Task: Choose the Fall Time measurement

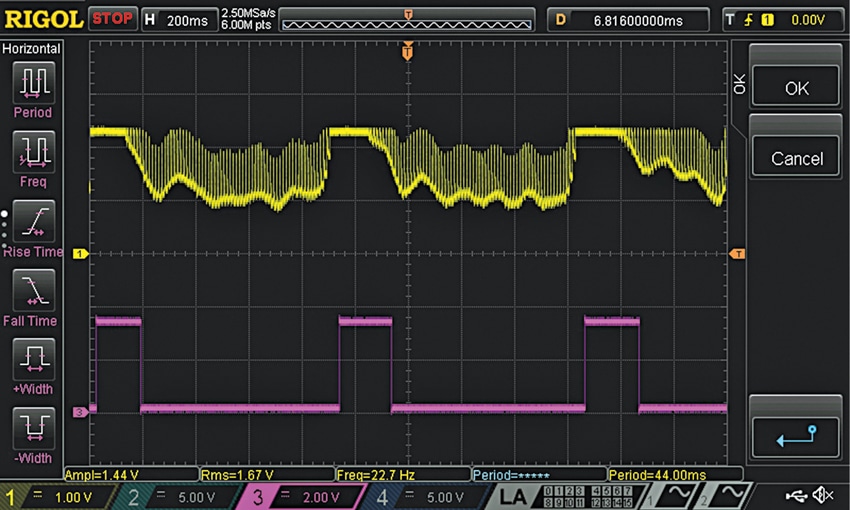Action: 33,290
